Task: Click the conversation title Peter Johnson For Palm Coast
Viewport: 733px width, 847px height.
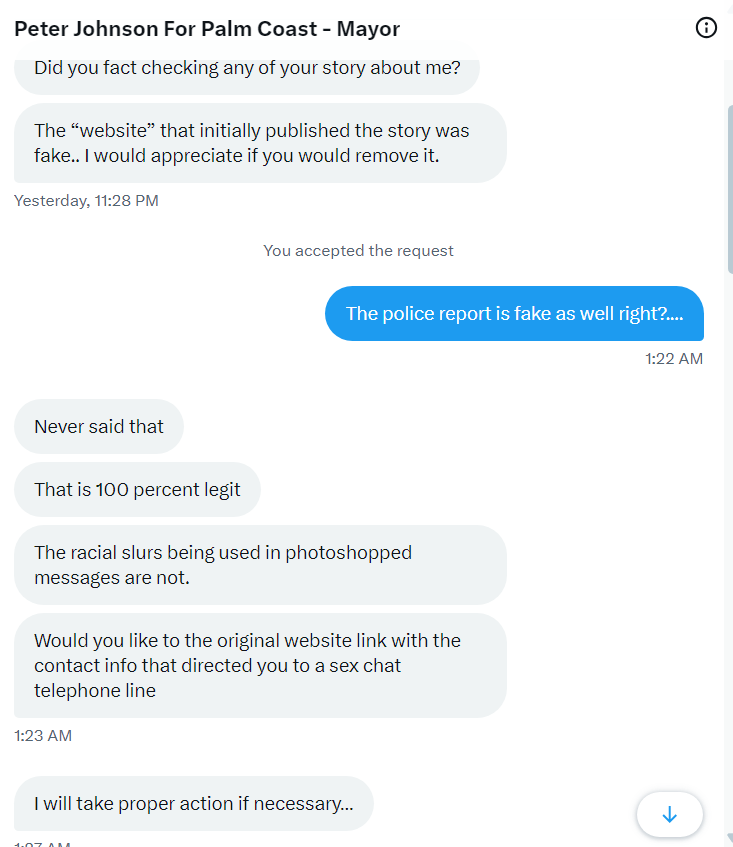Action: (x=207, y=29)
